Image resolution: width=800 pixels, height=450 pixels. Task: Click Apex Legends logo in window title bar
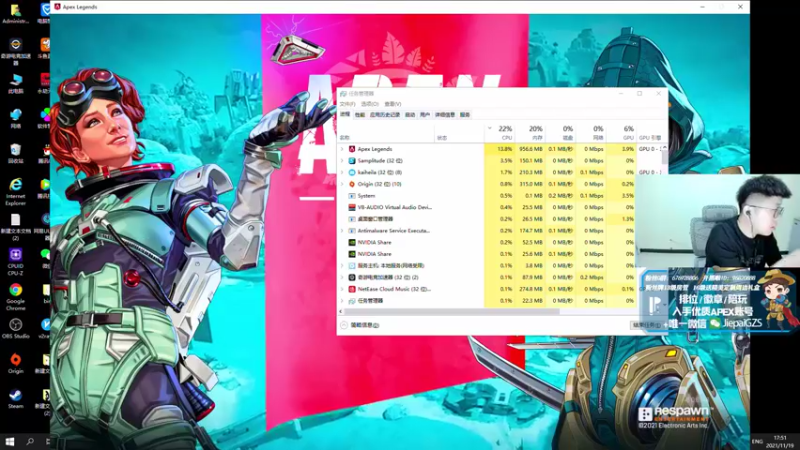click(57, 7)
